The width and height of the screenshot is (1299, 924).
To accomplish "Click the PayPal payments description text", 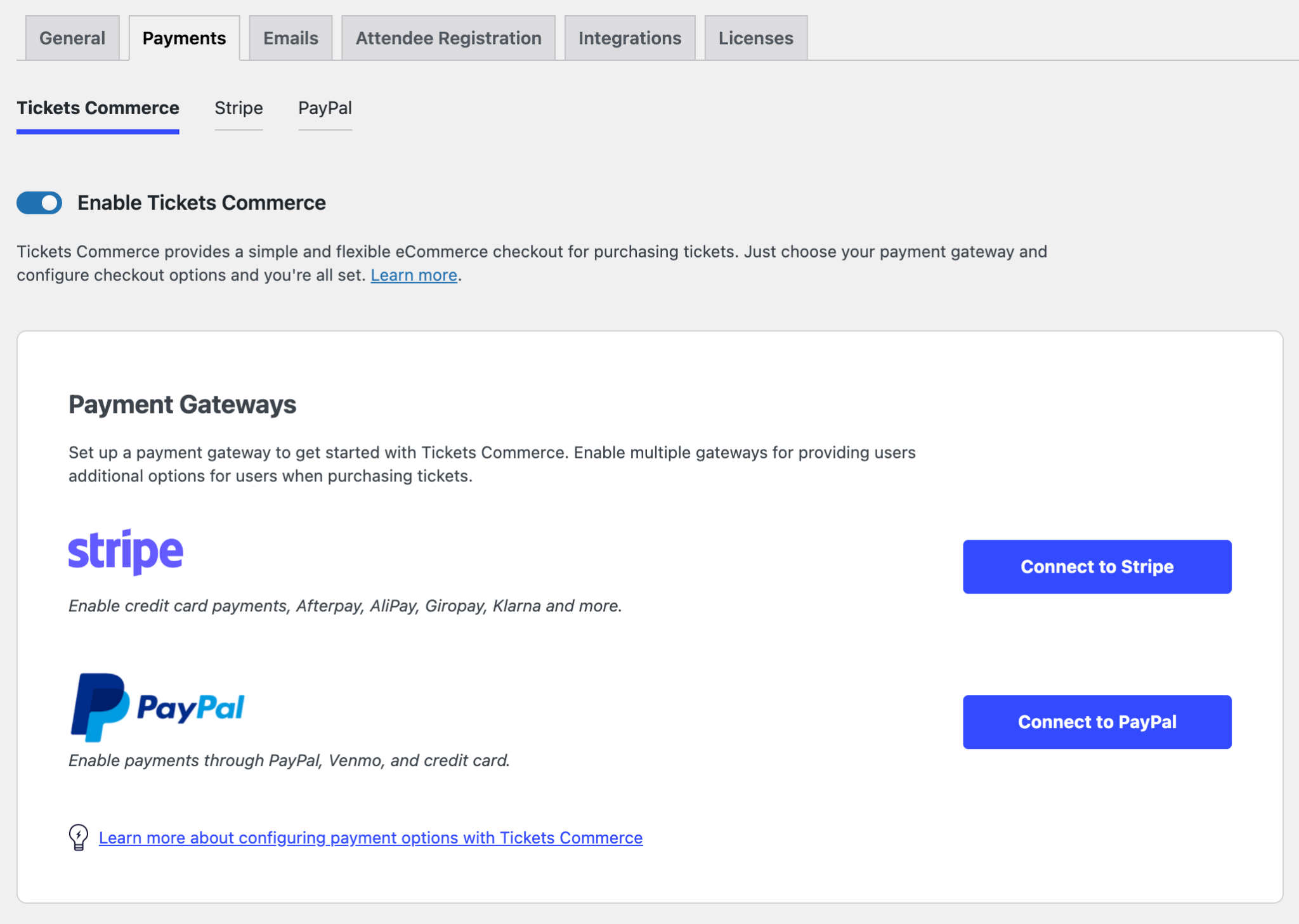I will (289, 760).
